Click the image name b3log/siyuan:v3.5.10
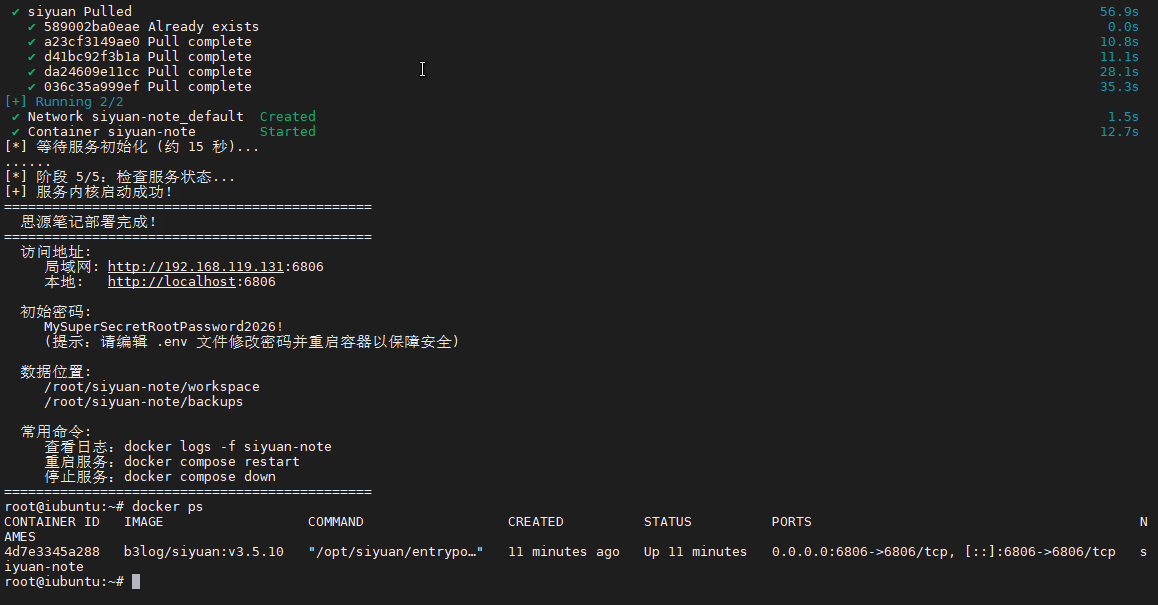Screen dimensions: 1158x605 coord(204,552)
